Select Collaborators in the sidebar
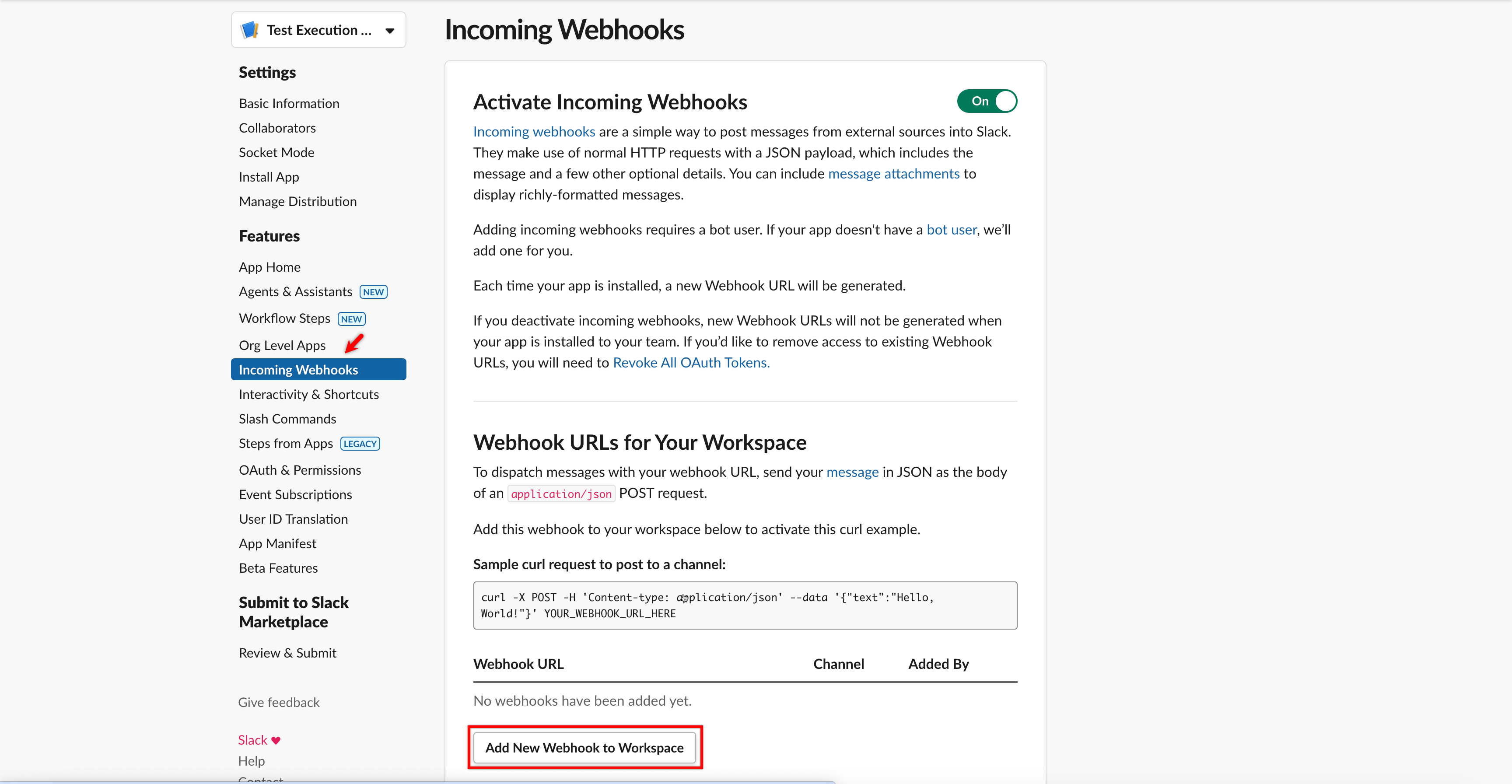 pyautogui.click(x=277, y=127)
